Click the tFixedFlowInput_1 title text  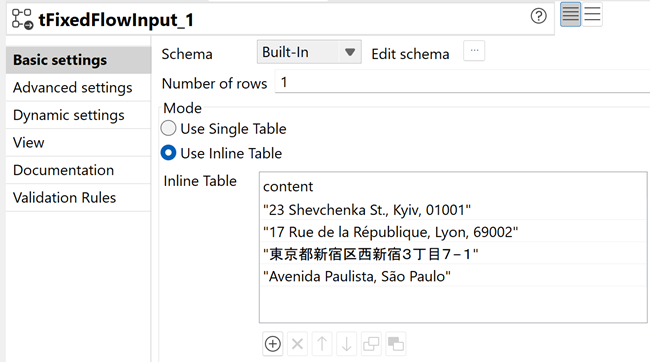click(x=116, y=20)
